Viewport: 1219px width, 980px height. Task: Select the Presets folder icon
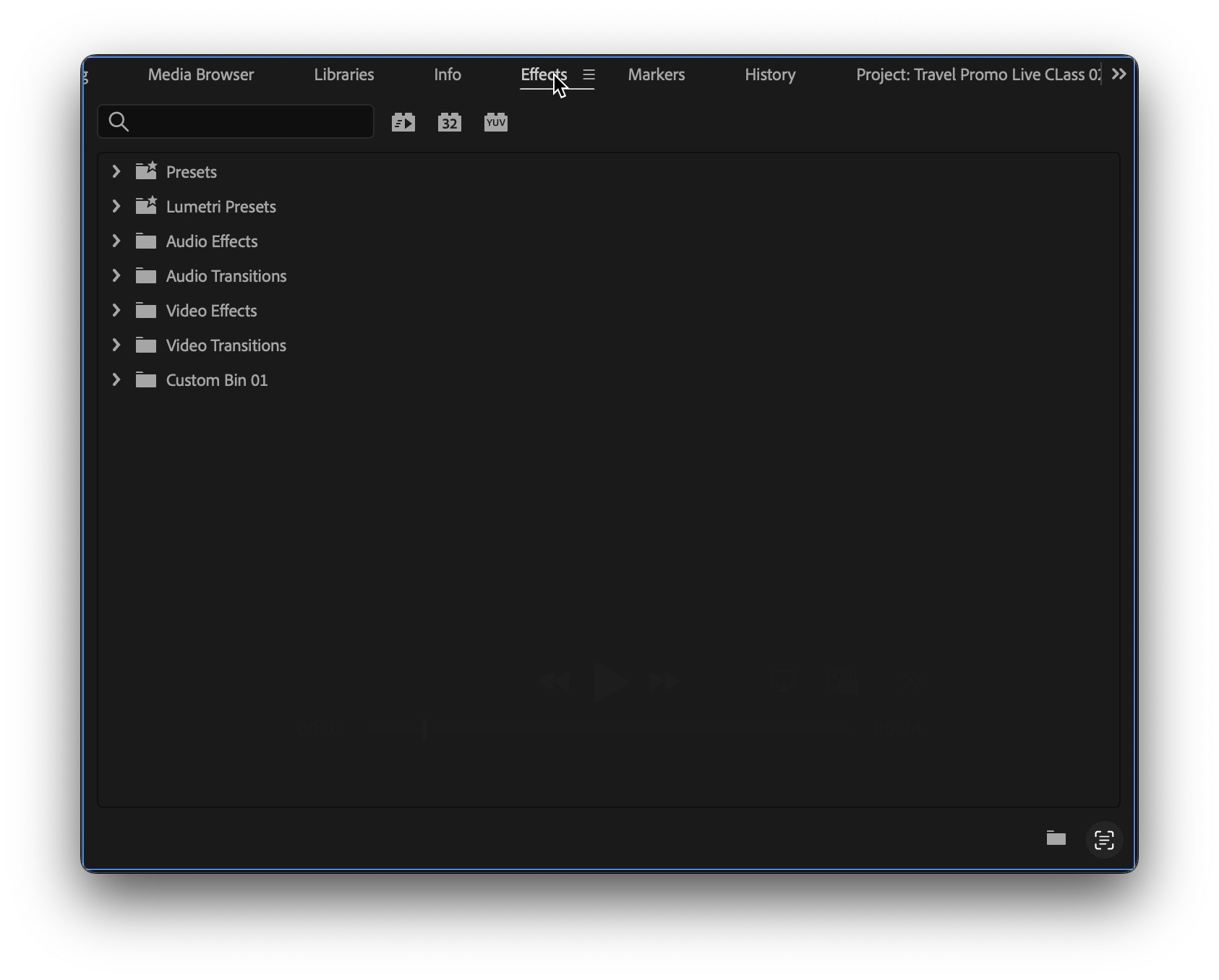(146, 171)
